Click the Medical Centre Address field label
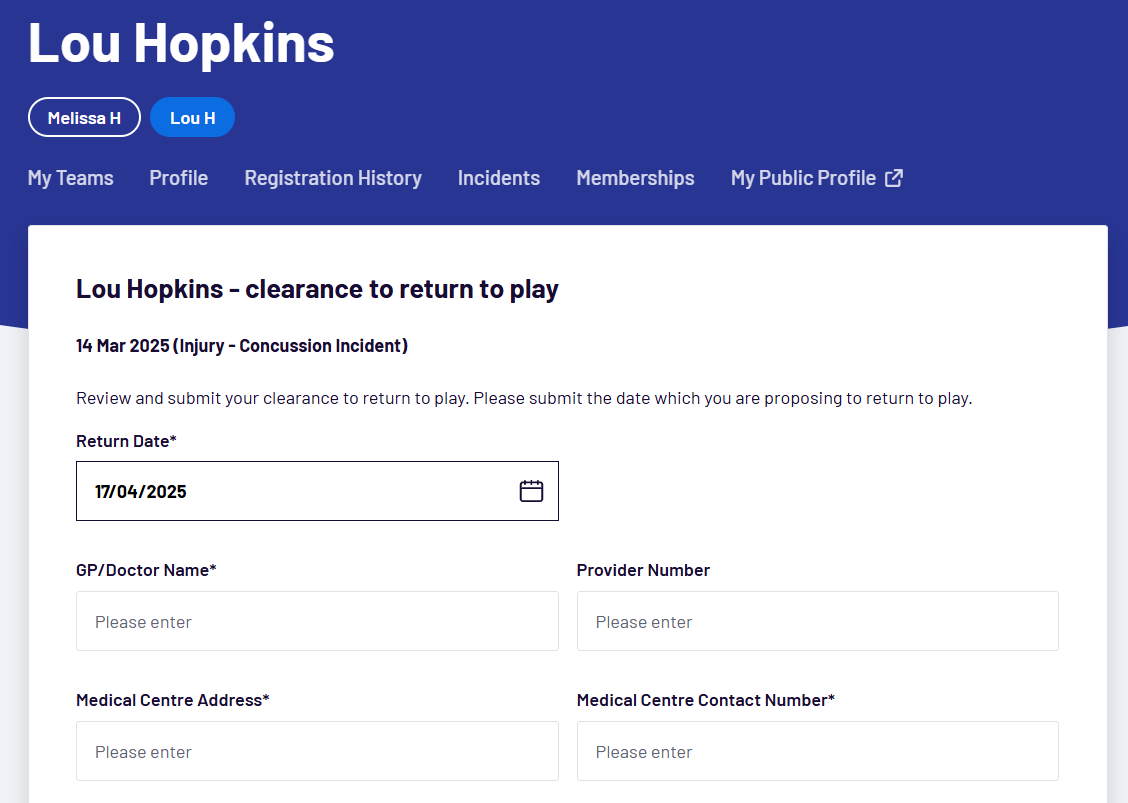Image resolution: width=1128 pixels, height=803 pixels. (172, 700)
